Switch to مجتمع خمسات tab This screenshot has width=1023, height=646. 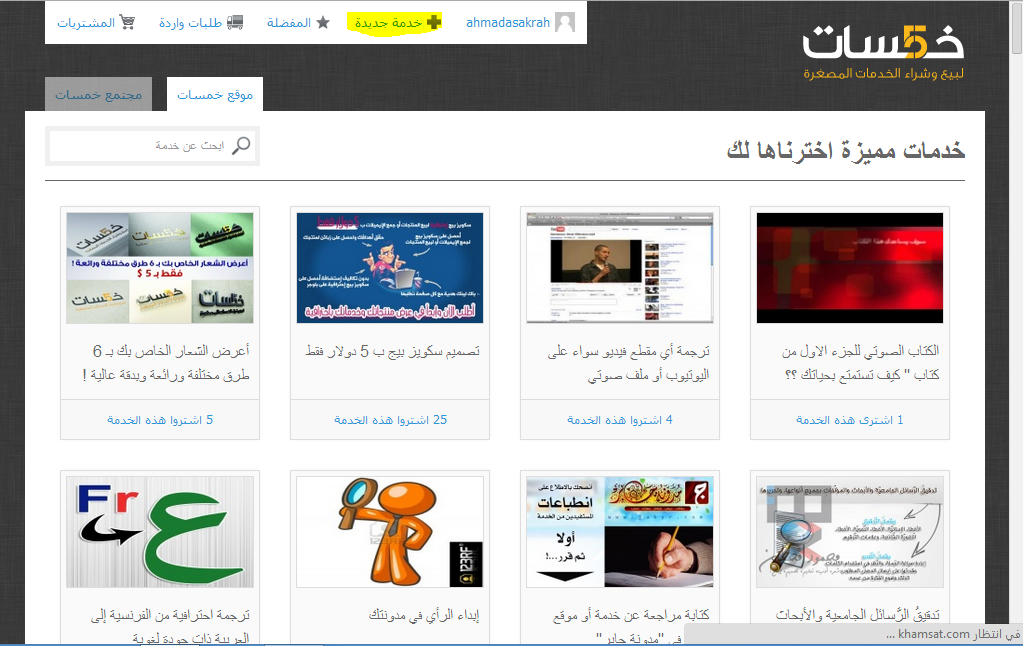(99, 94)
